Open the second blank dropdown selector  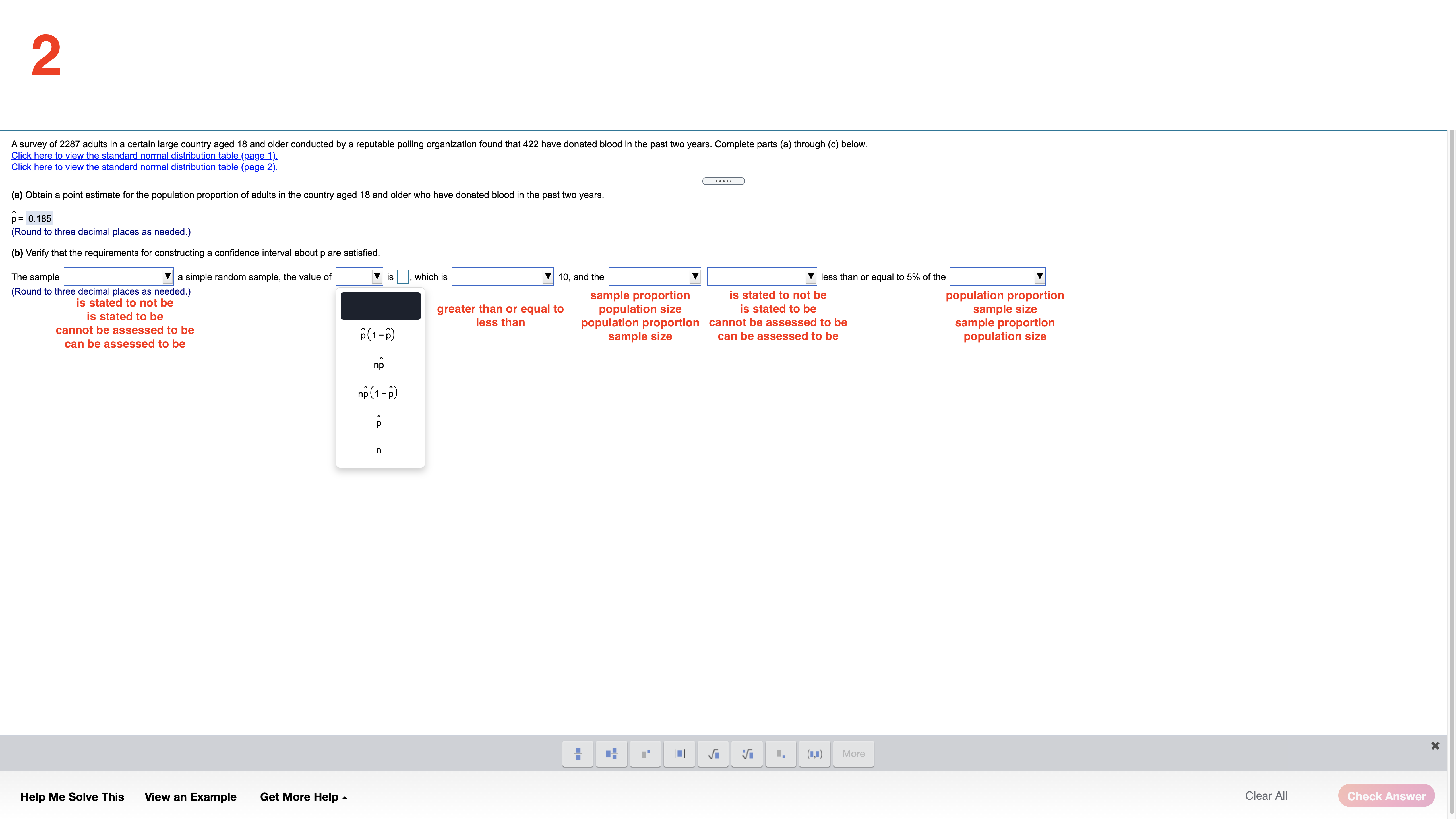(358, 276)
